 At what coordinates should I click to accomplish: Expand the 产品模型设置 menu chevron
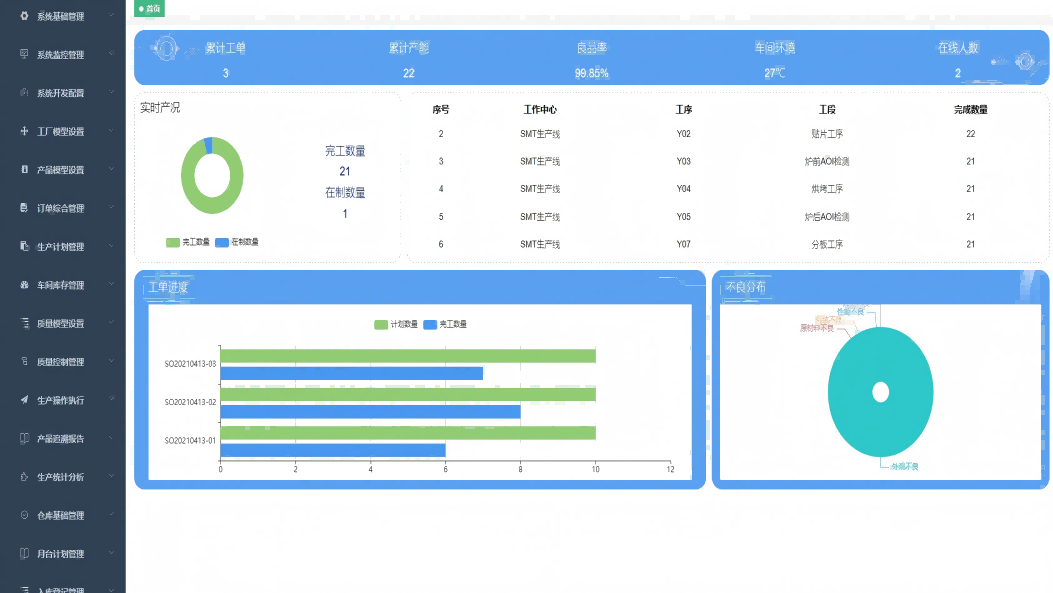(111, 169)
